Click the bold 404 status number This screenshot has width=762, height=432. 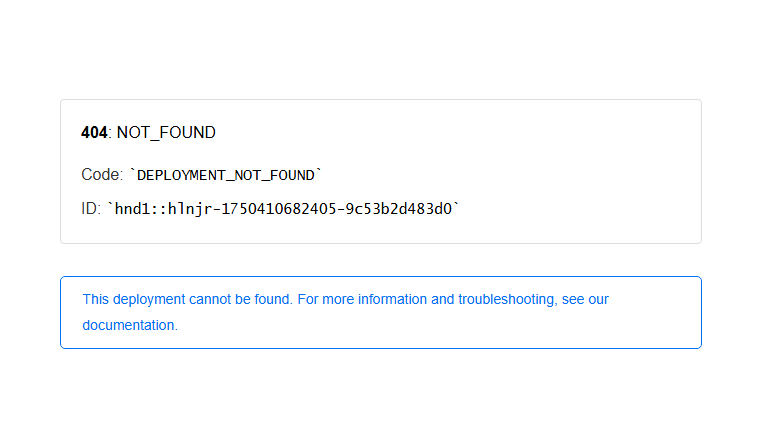[94, 132]
